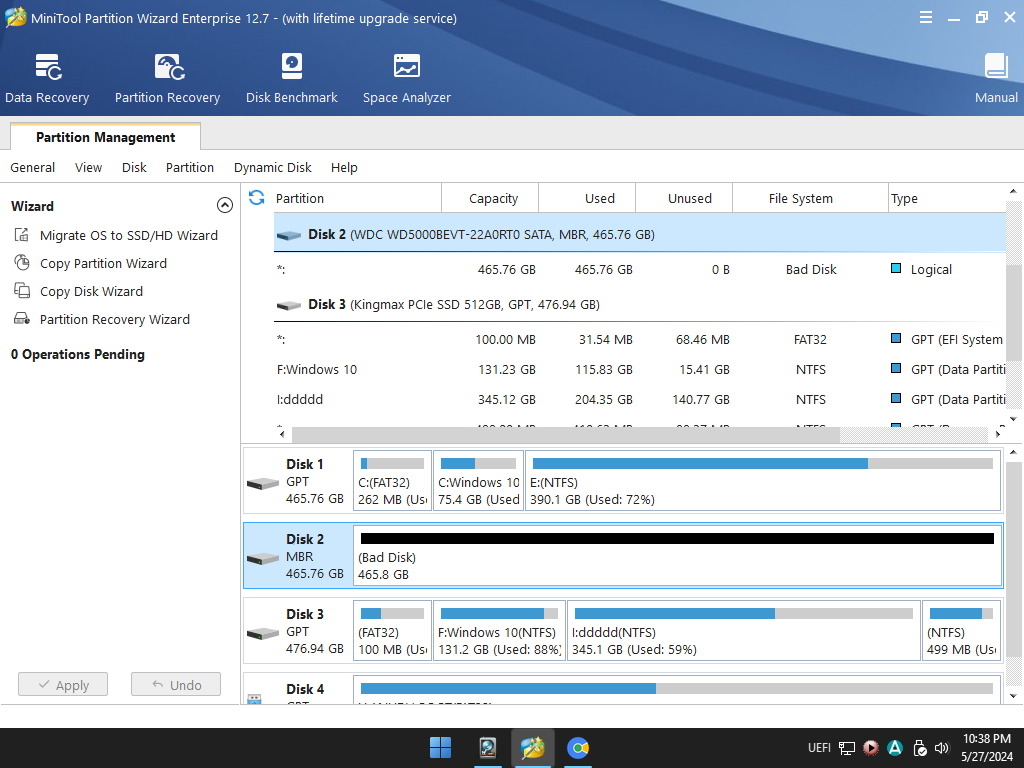Click the Apply button
This screenshot has width=1024, height=768.
coord(63,684)
